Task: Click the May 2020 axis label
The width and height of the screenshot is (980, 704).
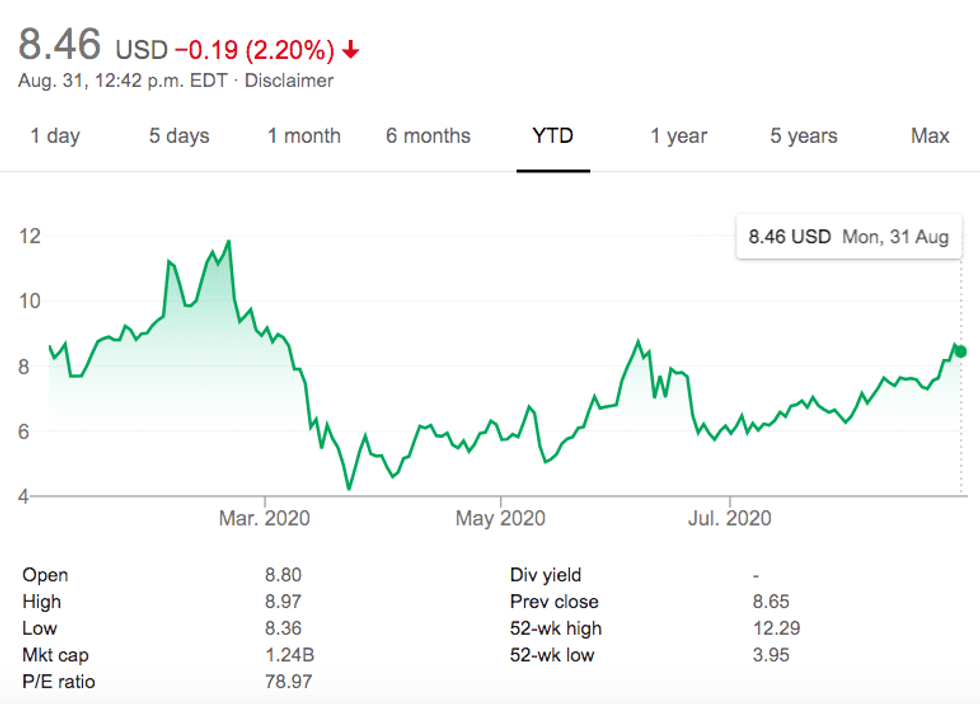Action: pyautogui.click(x=500, y=518)
